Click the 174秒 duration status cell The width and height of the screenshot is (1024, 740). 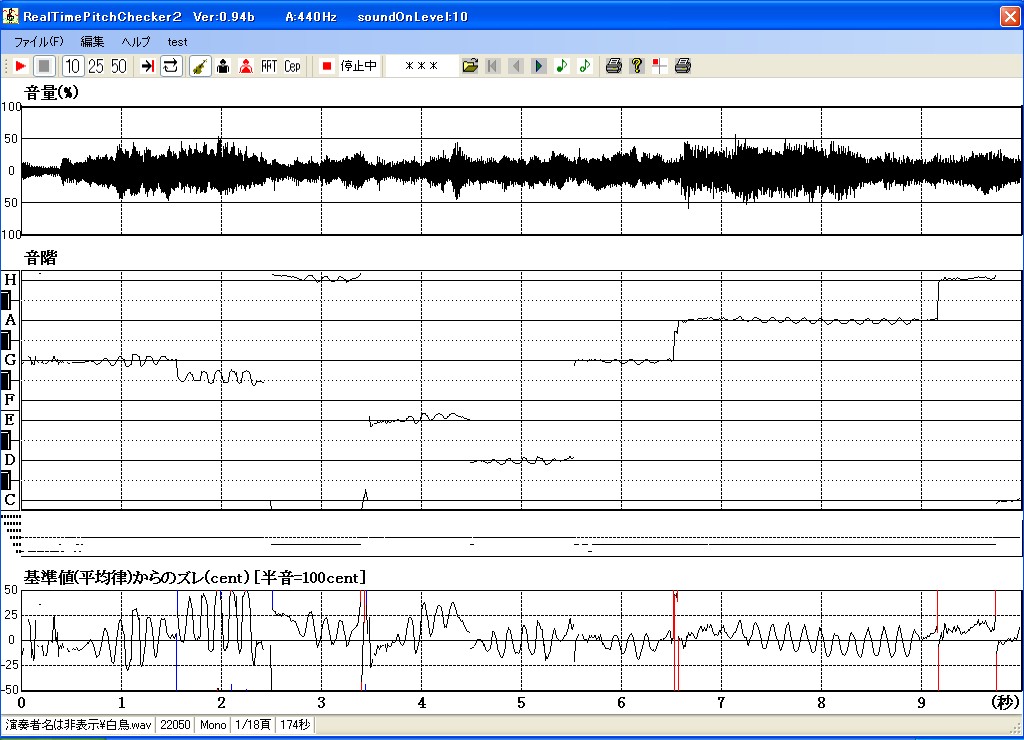(295, 725)
